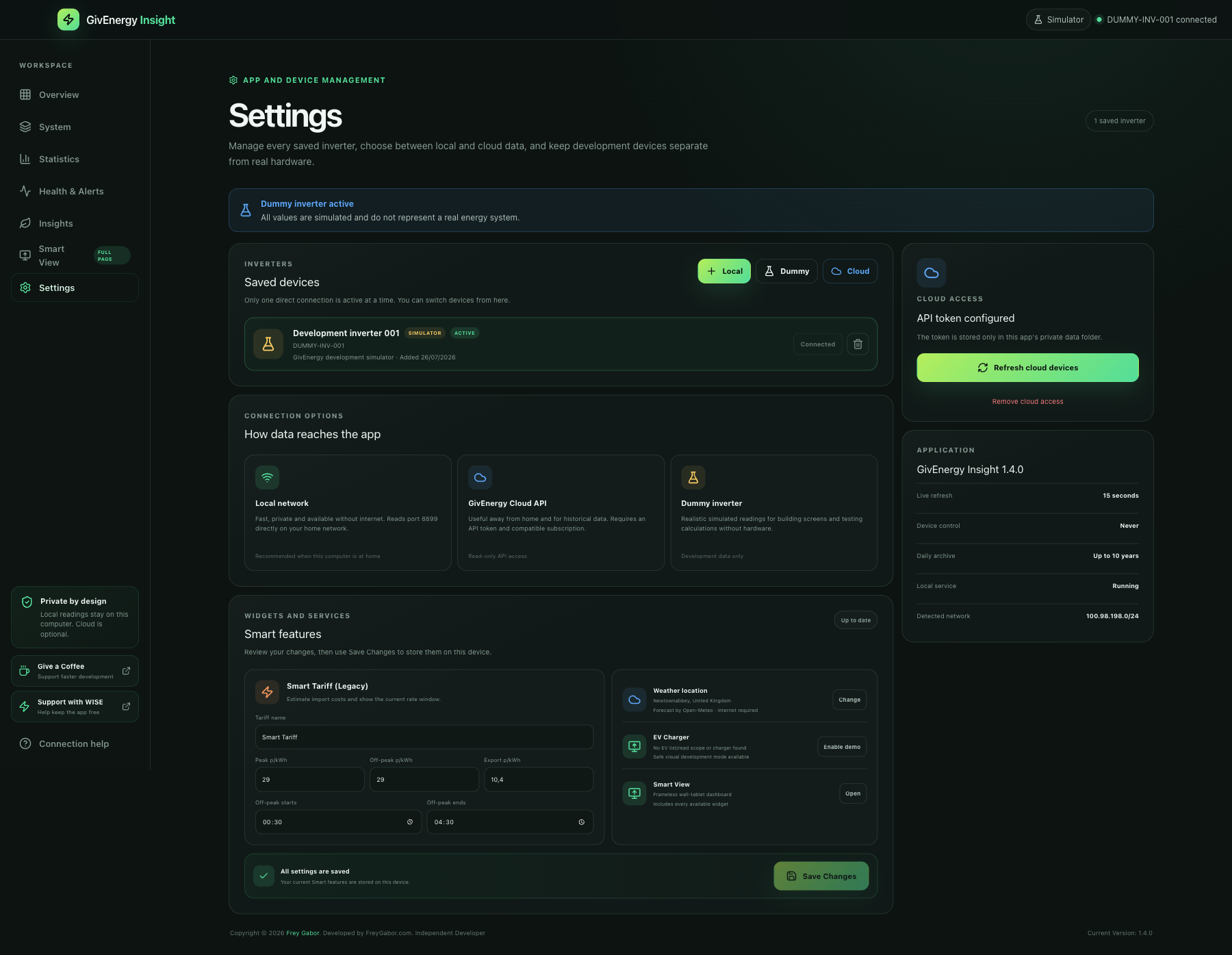Add a Dummy inverter
Screen dimensions: 1232x955
(x=786, y=271)
